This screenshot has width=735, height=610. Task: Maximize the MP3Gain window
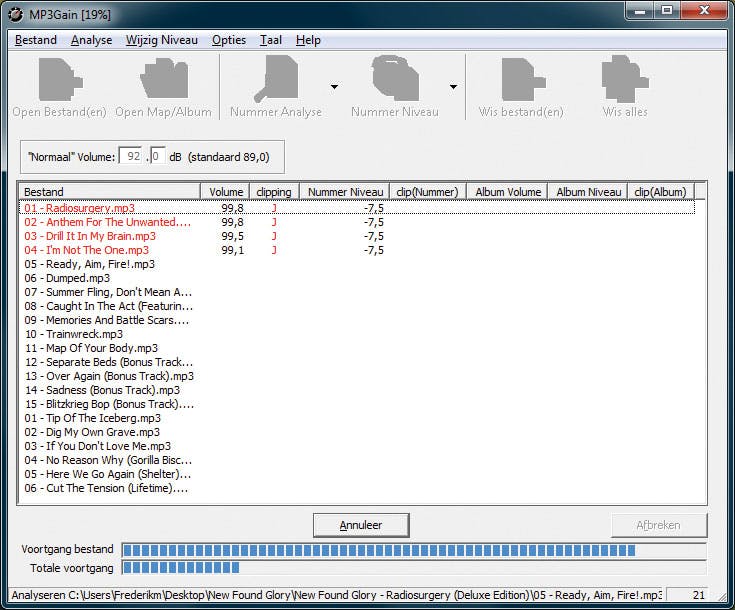tap(667, 11)
